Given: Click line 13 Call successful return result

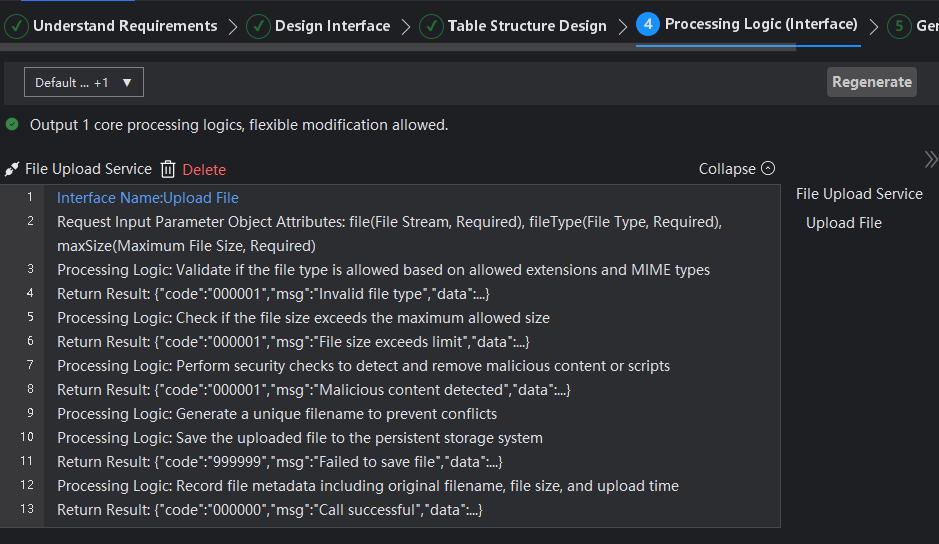Looking at the screenshot, I should [x=270, y=510].
